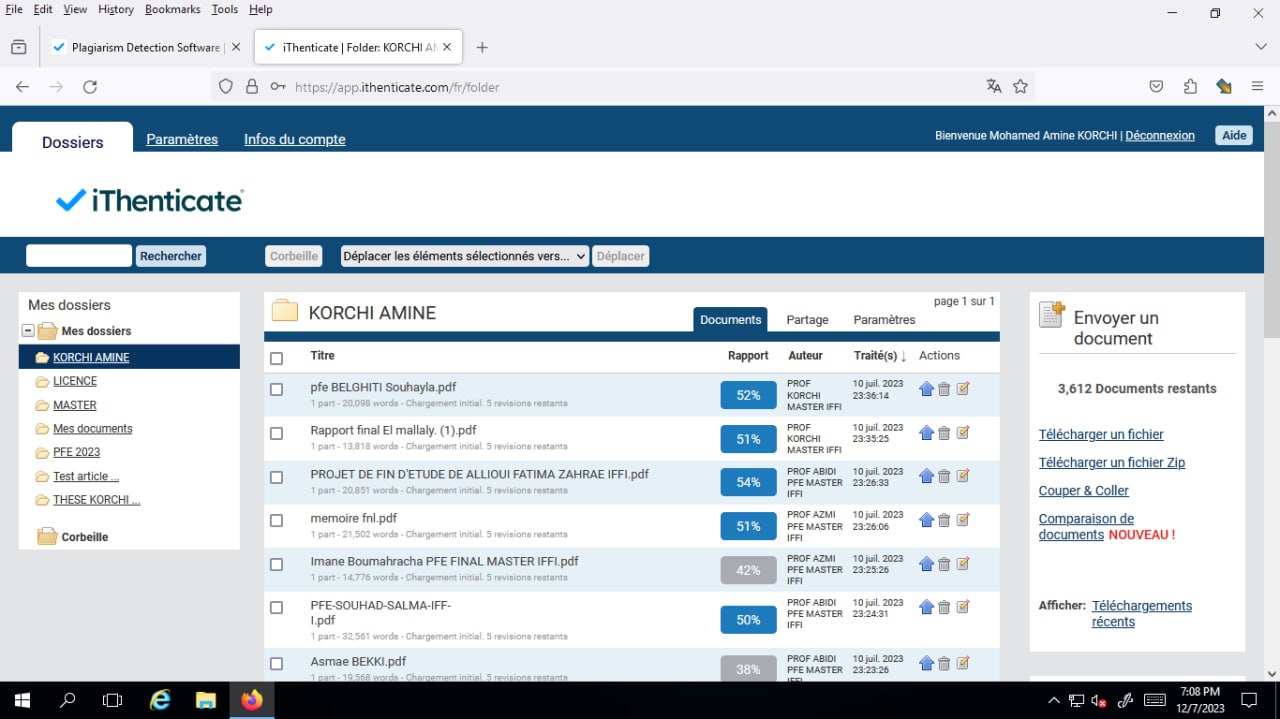The width and height of the screenshot is (1280, 719).
Task: Select the PFE 2023 folder
Action: 76,452
